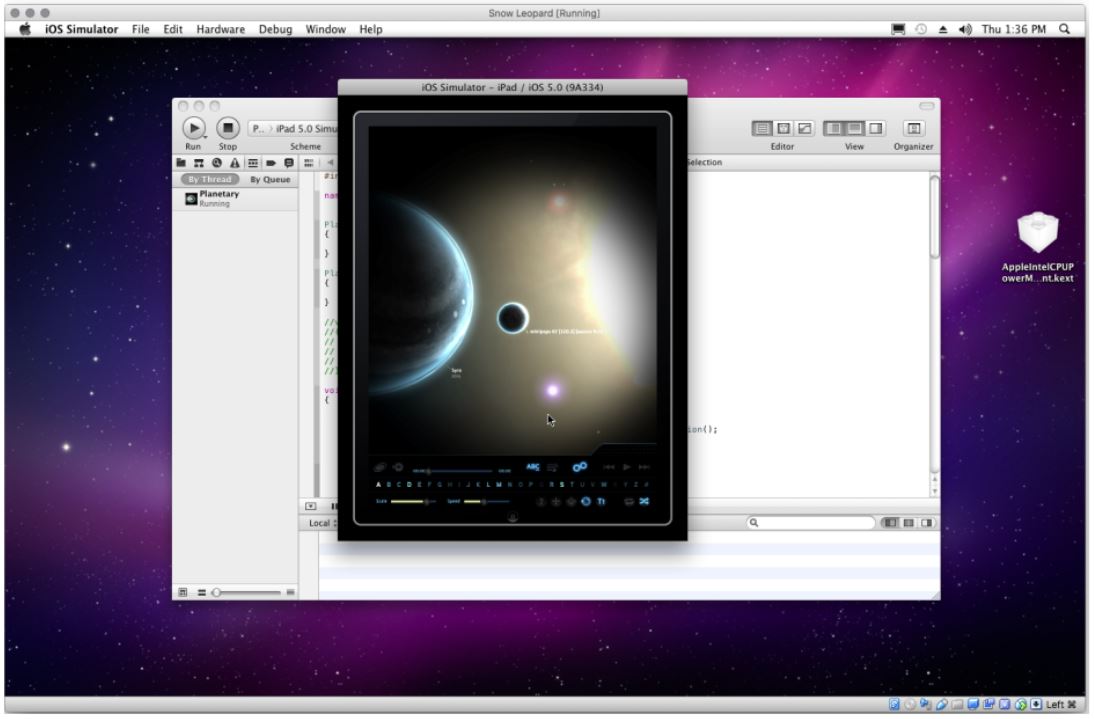Jump to letter A in Planetary alphabet

pyautogui.click(x=378, y=485)
